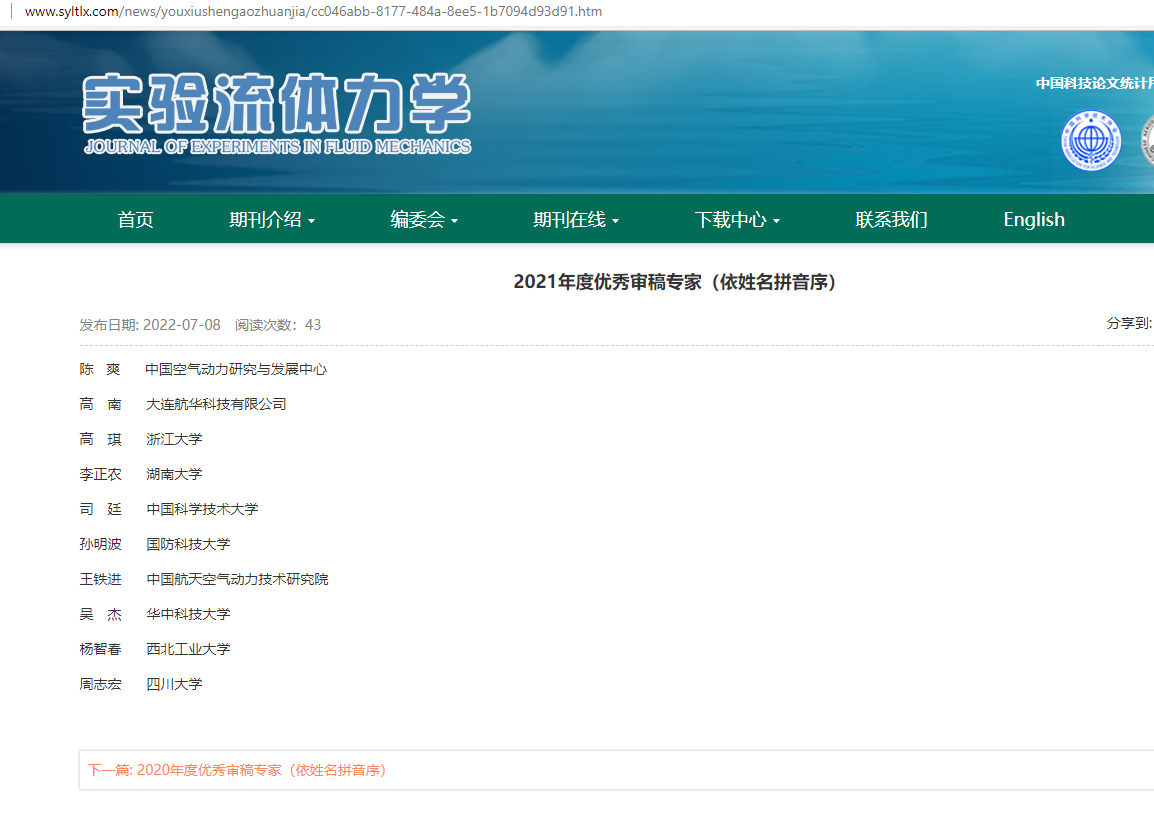Open the 下载中心 menu
Screen dimensions: 1154x817
tap(730, 219)
